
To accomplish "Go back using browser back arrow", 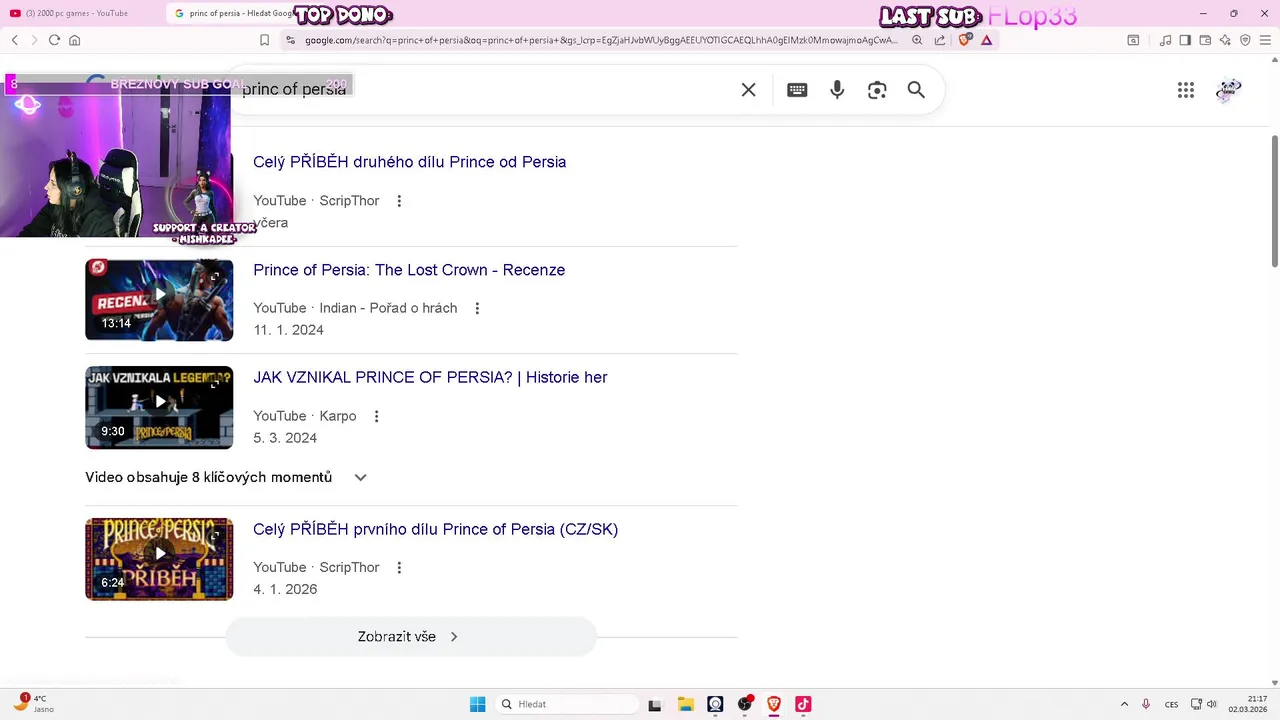I will click(x=15, y=40).
